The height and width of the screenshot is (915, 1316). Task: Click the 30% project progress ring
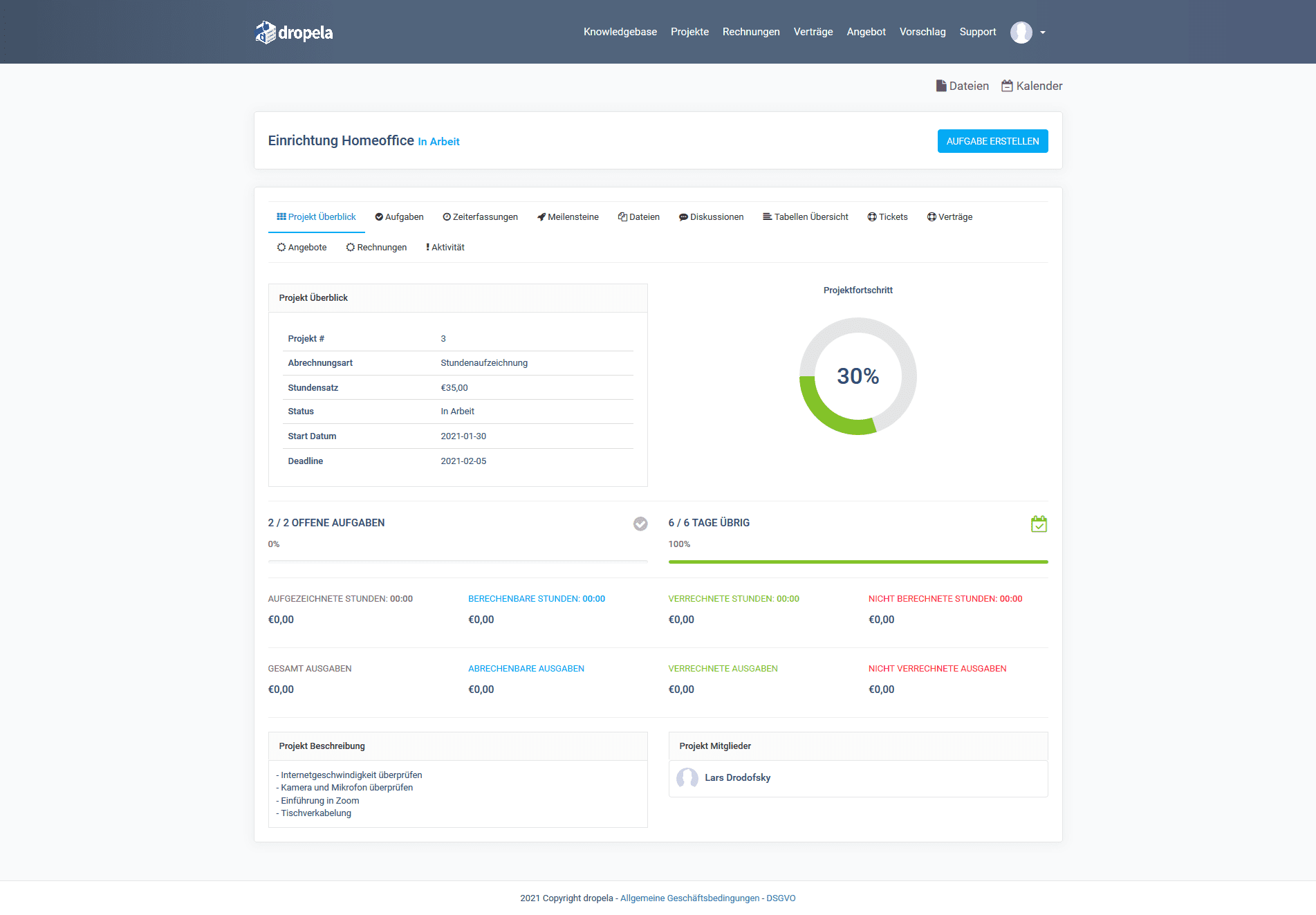pos(858,376)
